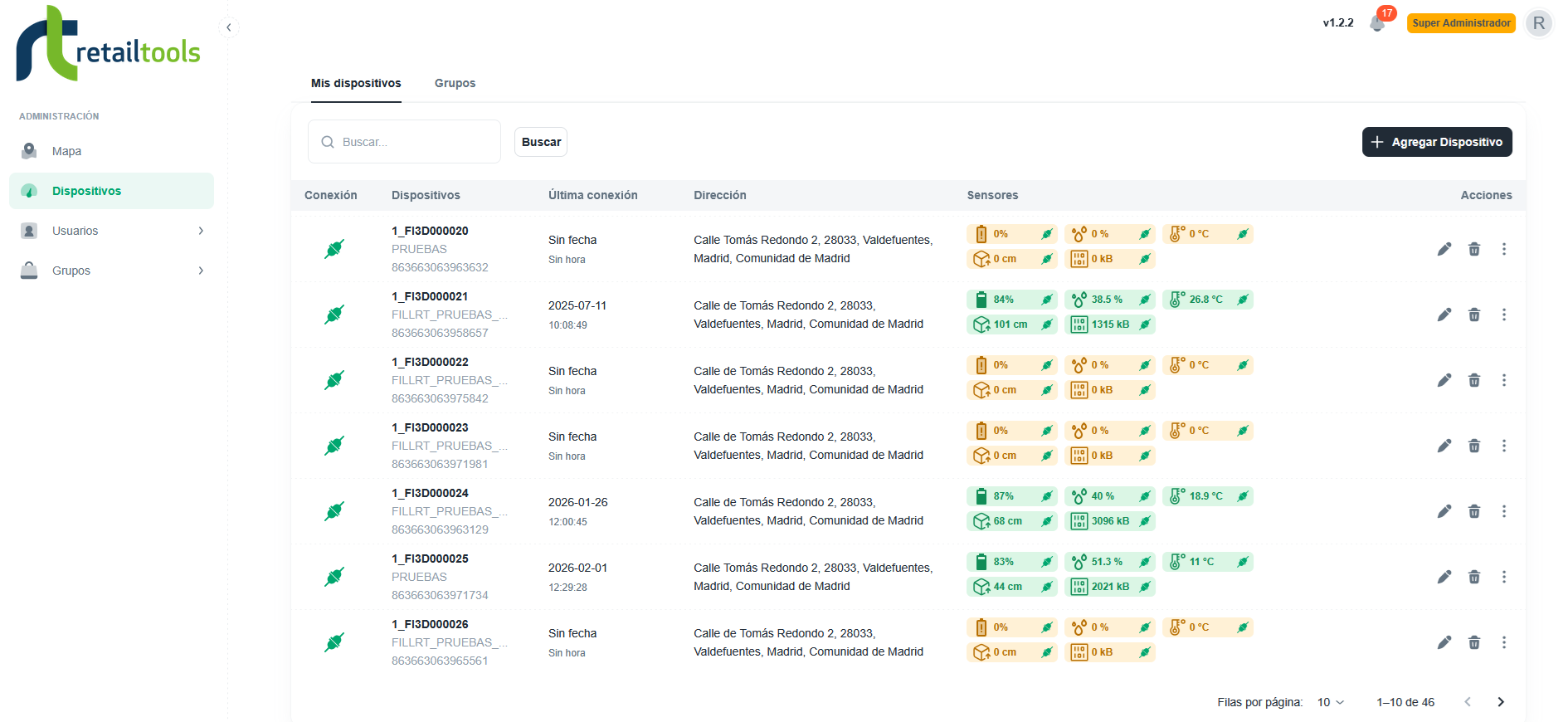Expand the Usuarios sidebar submenu

click(x=201, y=231)
